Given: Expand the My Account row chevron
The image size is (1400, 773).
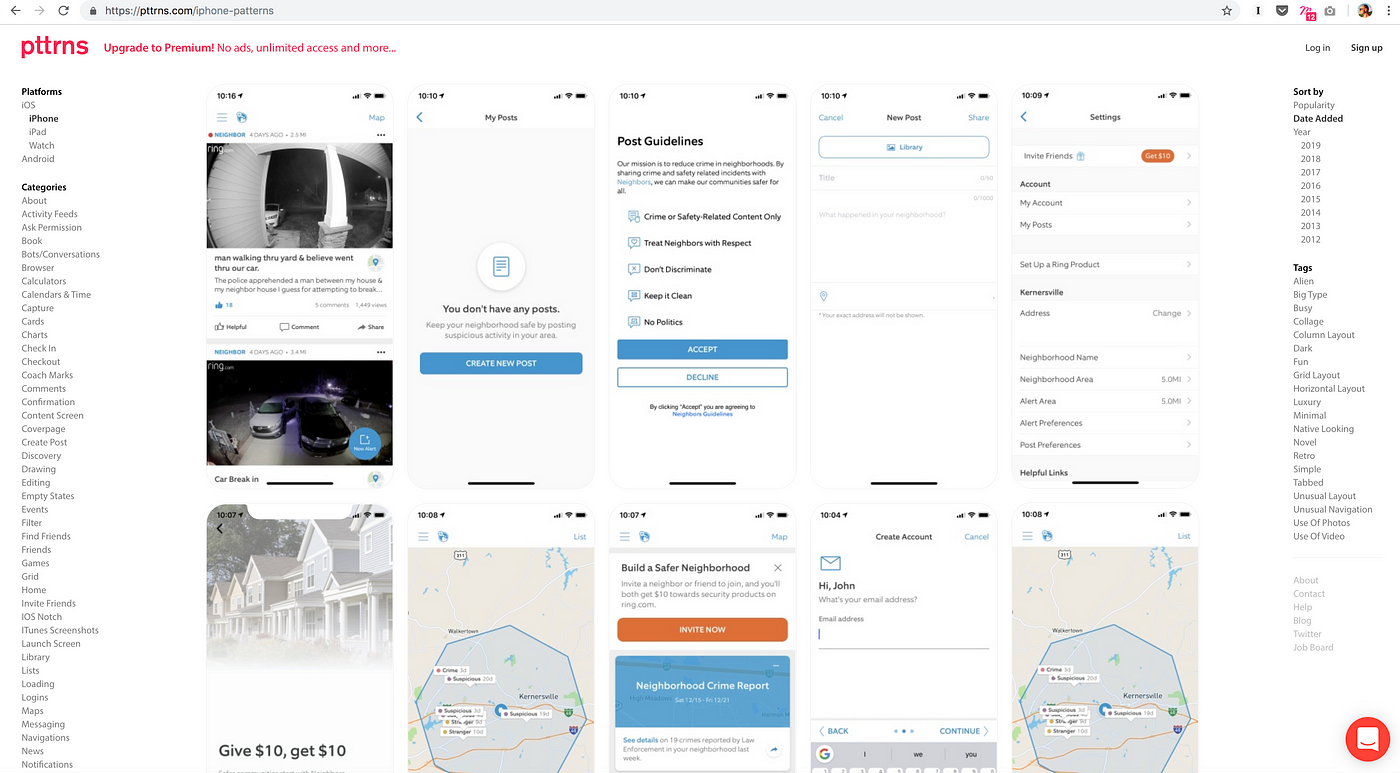Looking at the screenshot, I should [1189, 203].
